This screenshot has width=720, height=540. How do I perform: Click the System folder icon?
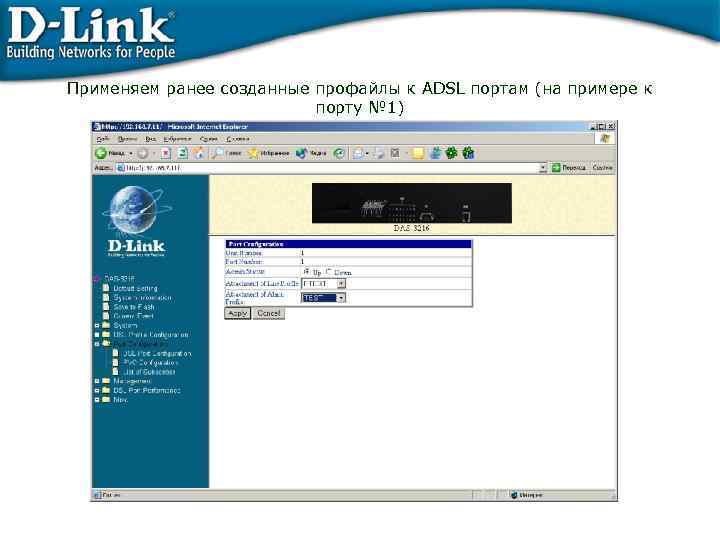tap(106, 325)
